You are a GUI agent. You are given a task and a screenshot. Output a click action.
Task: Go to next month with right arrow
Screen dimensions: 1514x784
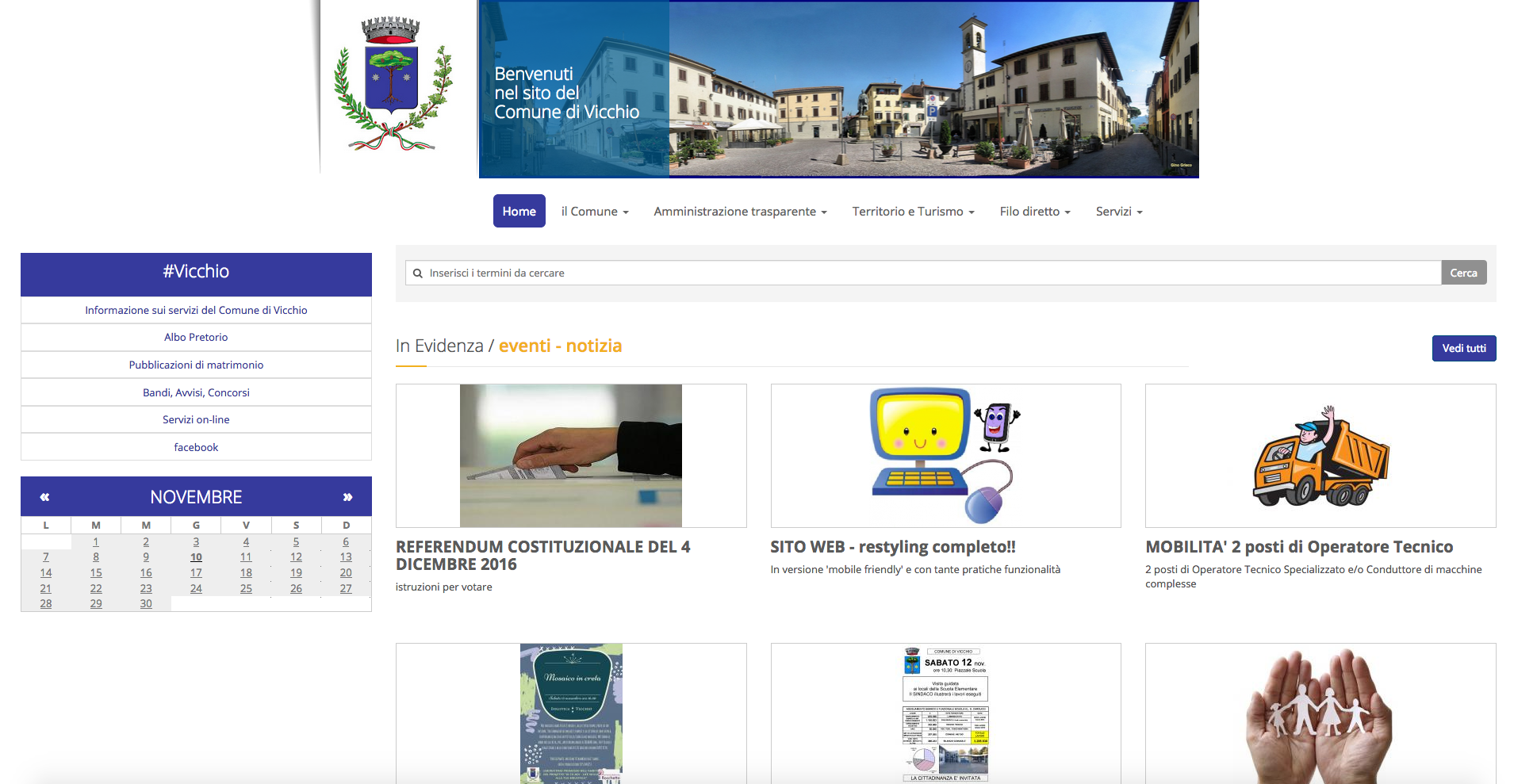[x=347, y=496]
